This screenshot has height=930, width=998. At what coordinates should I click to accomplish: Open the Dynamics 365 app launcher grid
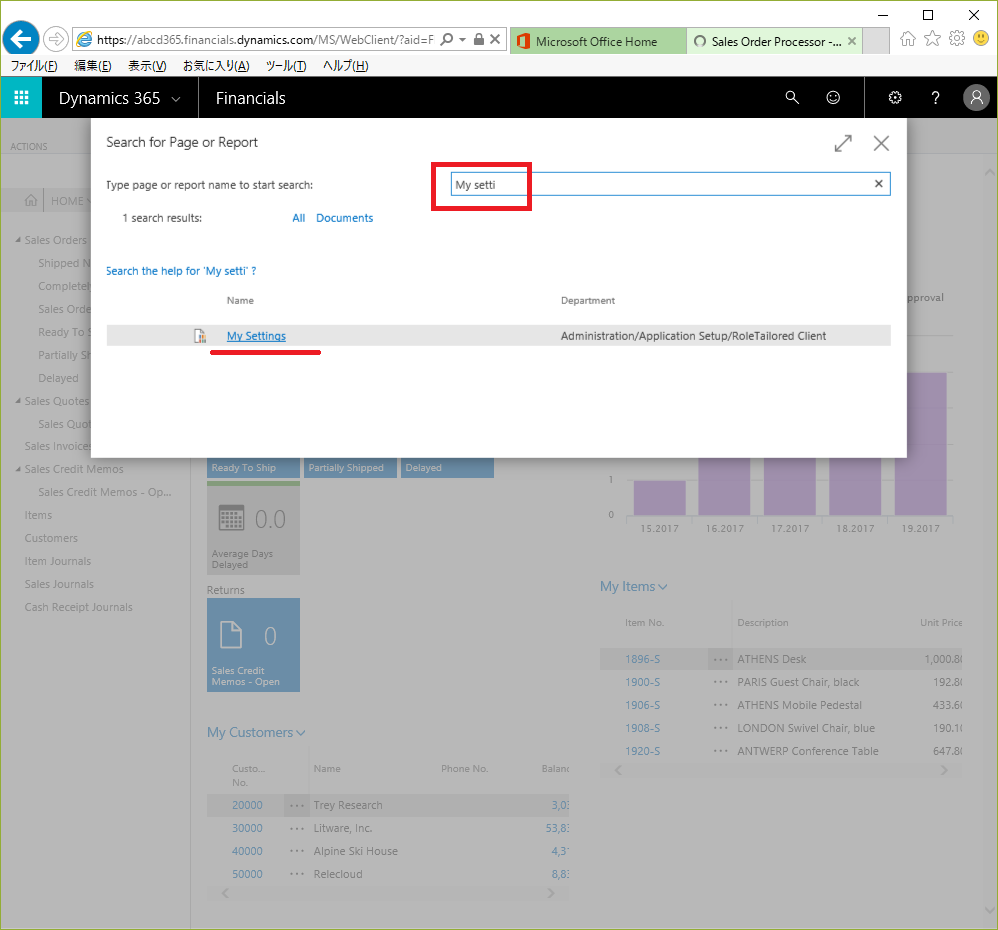21,97
